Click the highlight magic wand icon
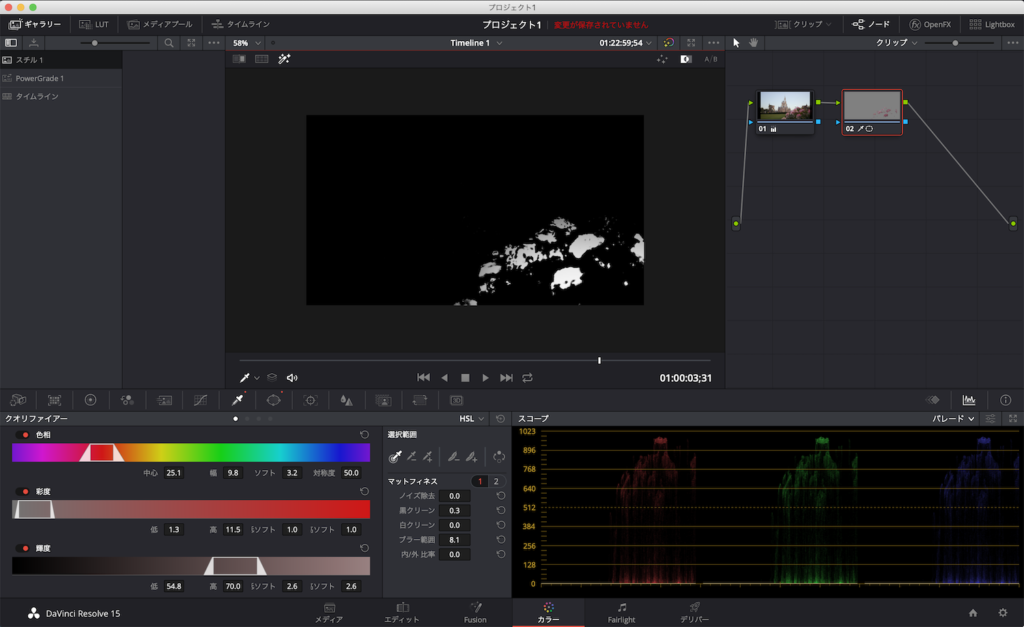Image resolution: width=1024 pixels, height=627 pixels. (284, 59)
